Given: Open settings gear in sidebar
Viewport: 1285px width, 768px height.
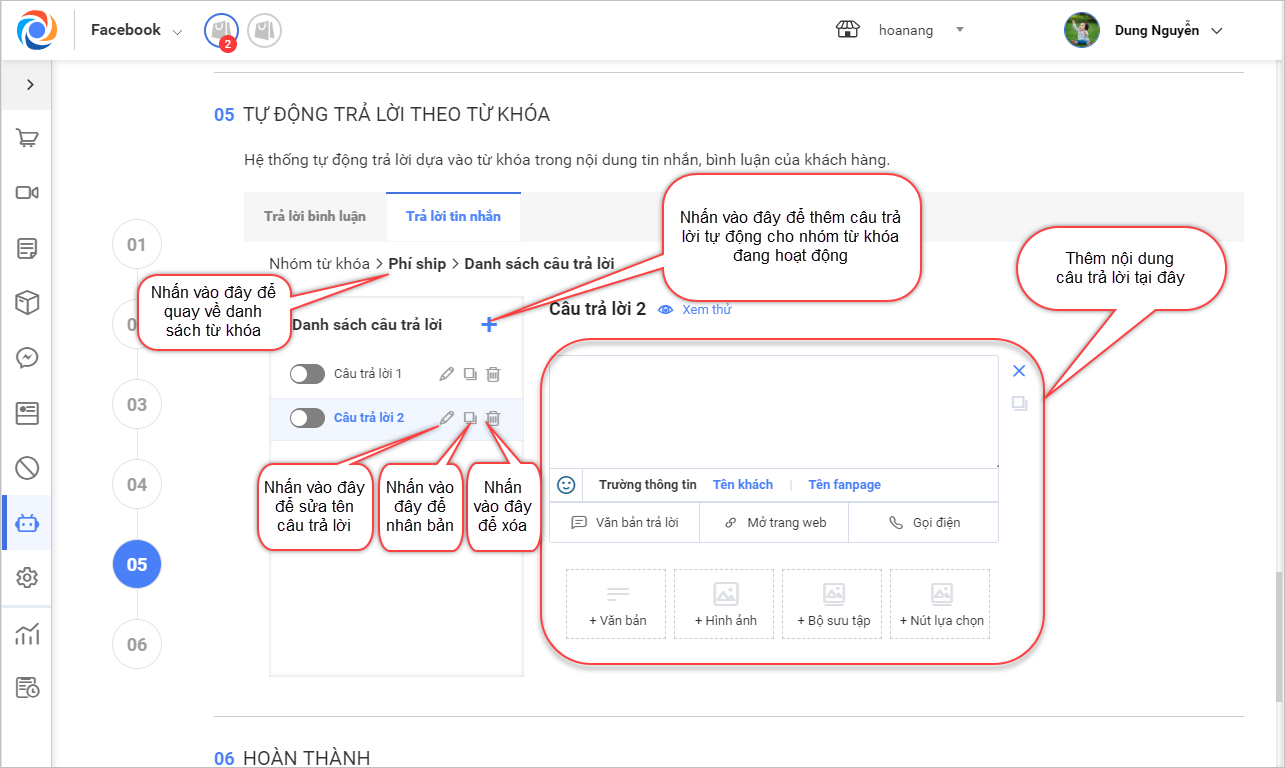Looking at the screenshot, I should pos(27,578).
